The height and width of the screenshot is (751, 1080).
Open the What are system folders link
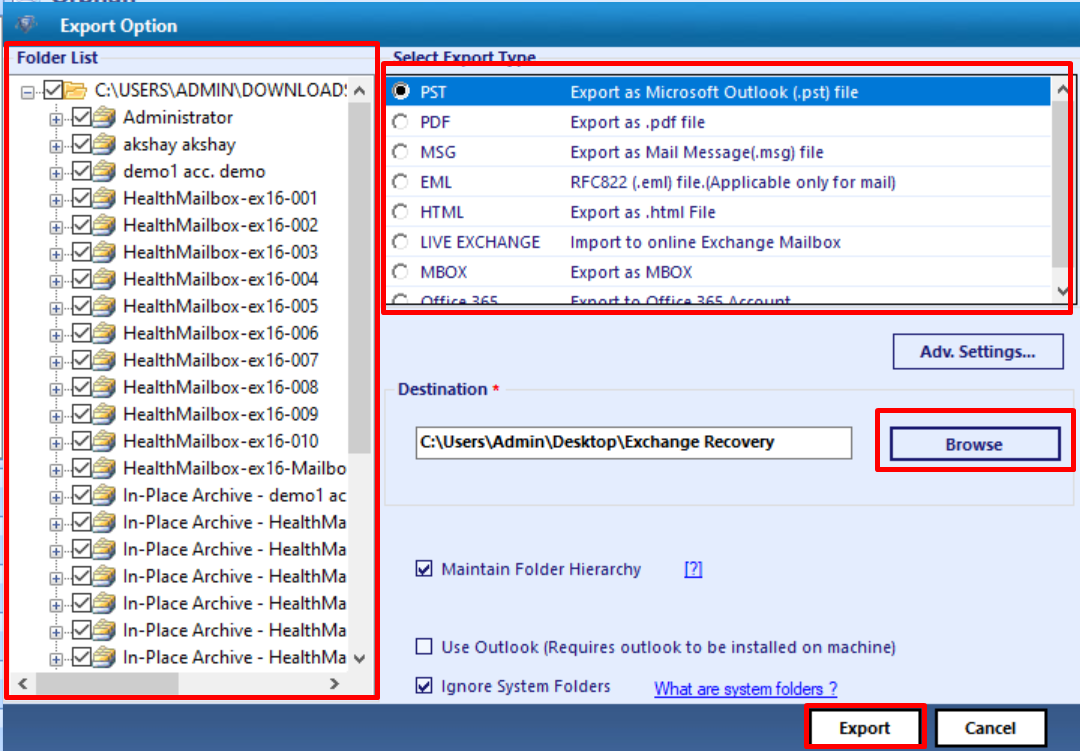pos(745,688)
